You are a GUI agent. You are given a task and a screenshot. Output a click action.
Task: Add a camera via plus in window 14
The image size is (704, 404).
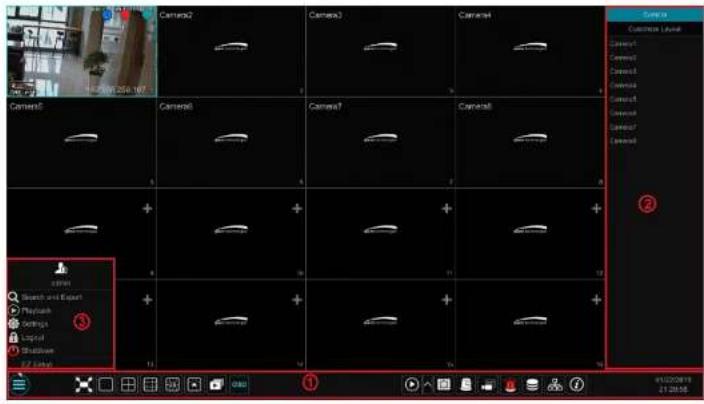[297, 300]
